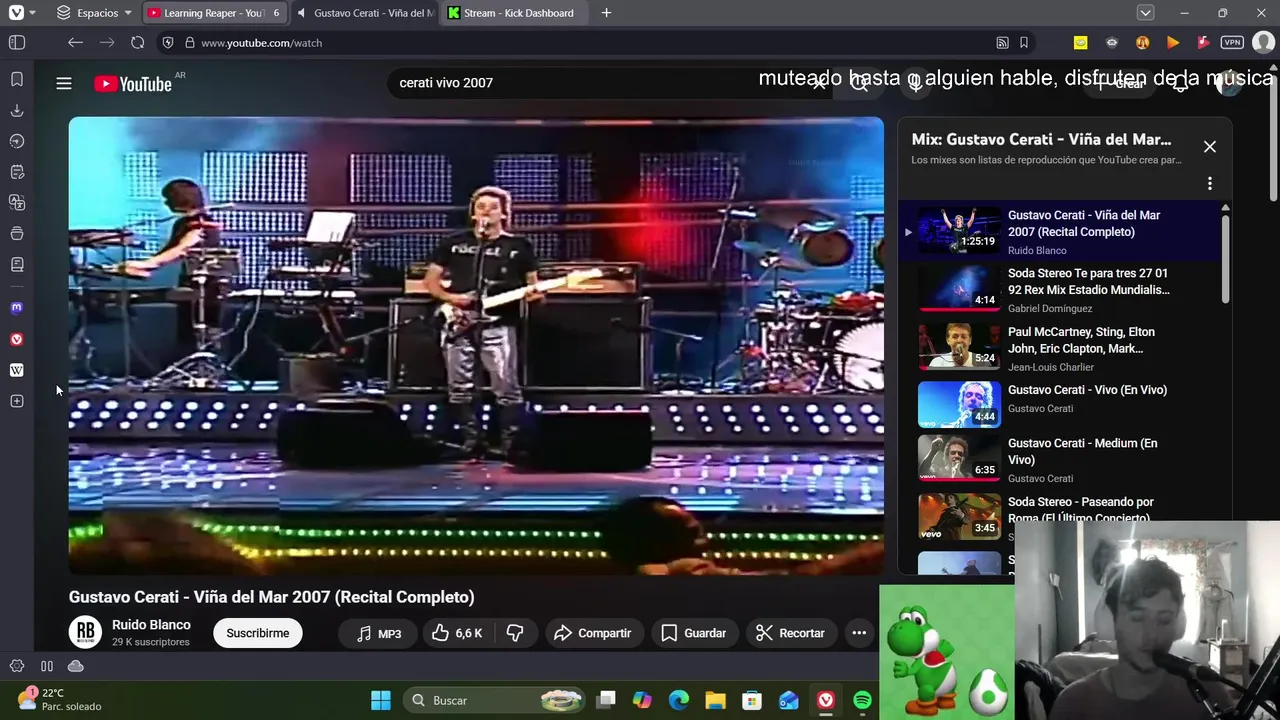
Task: Open Wikipedia web panel in sidebar
Action: pos(17,370)
